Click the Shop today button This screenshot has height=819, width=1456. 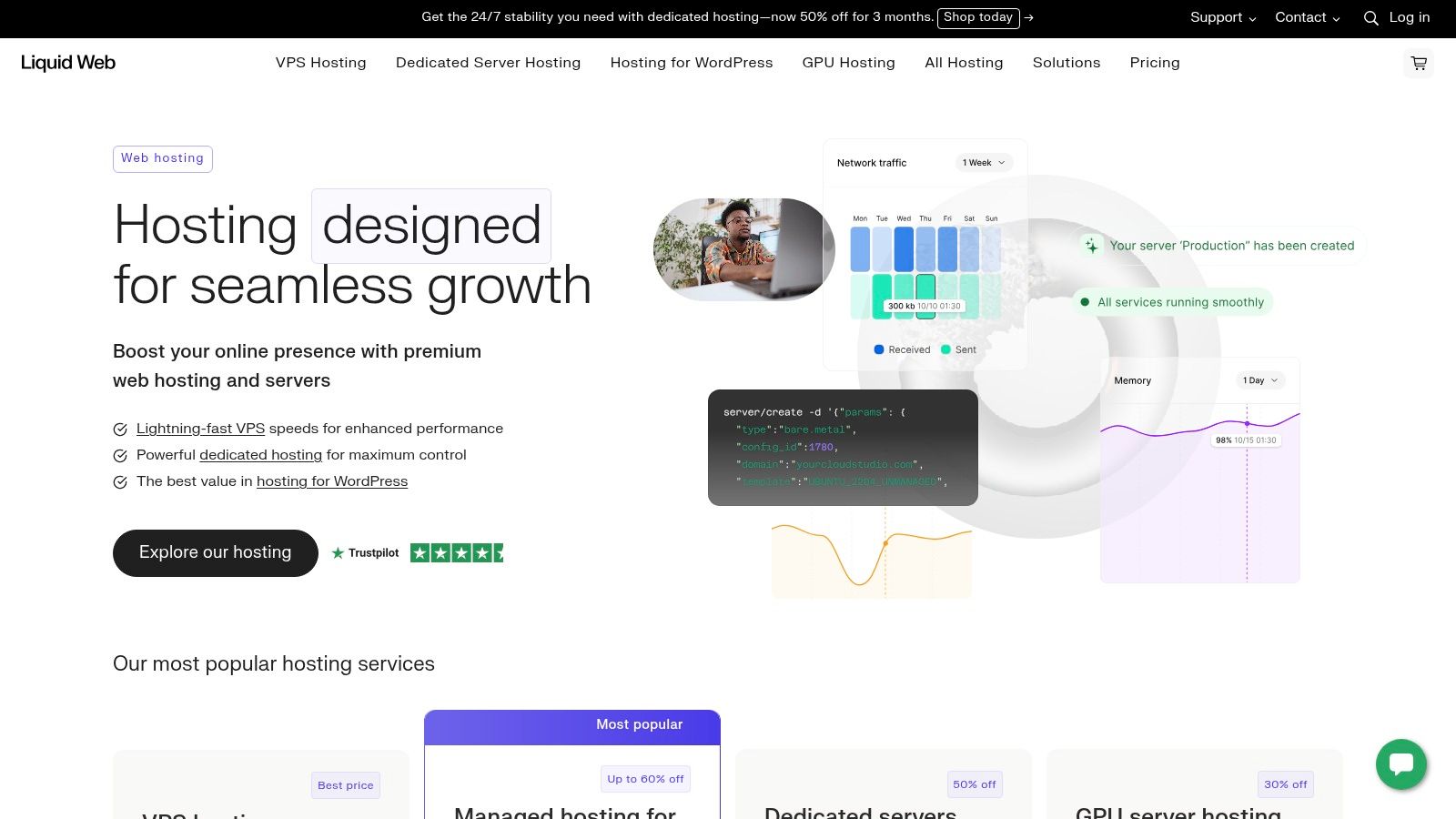tap(978, 17)
